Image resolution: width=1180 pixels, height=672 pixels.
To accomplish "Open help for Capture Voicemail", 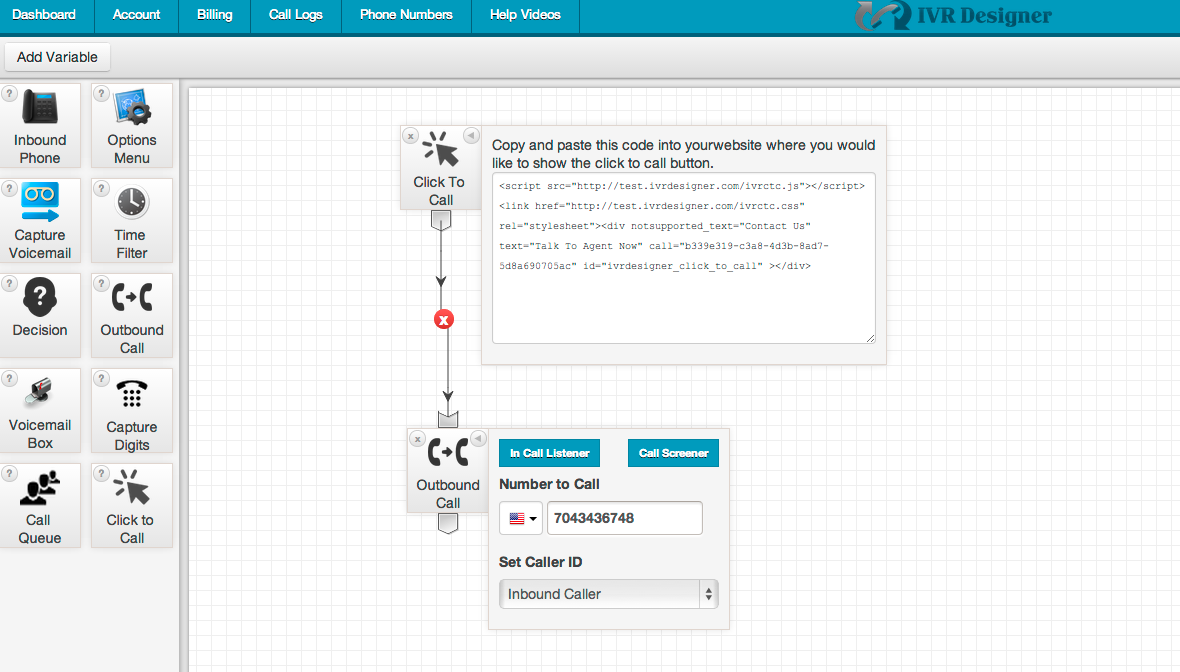I will 9,188.
